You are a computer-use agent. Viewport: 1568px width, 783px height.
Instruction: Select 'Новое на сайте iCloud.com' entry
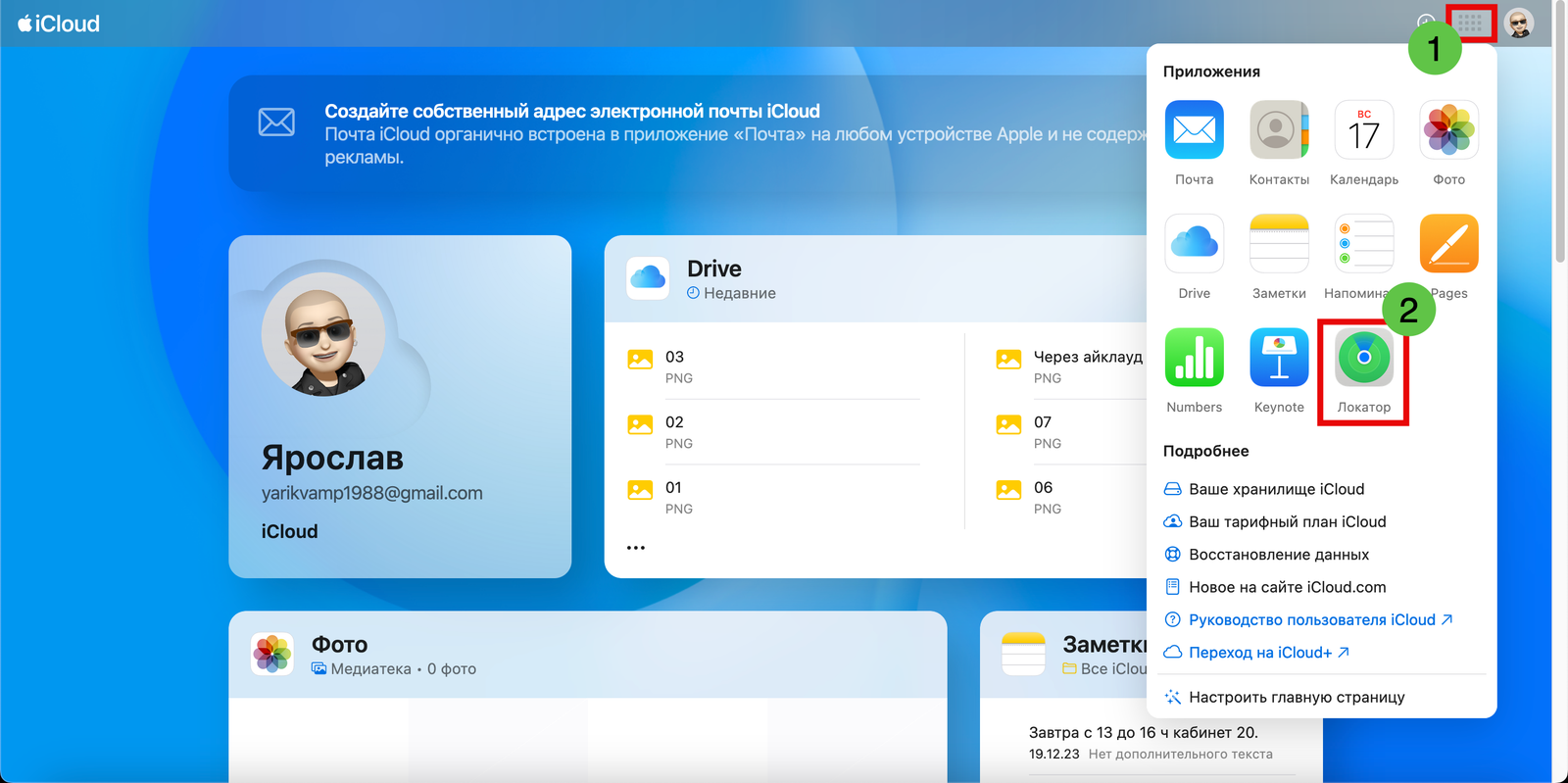point(1274,587)
